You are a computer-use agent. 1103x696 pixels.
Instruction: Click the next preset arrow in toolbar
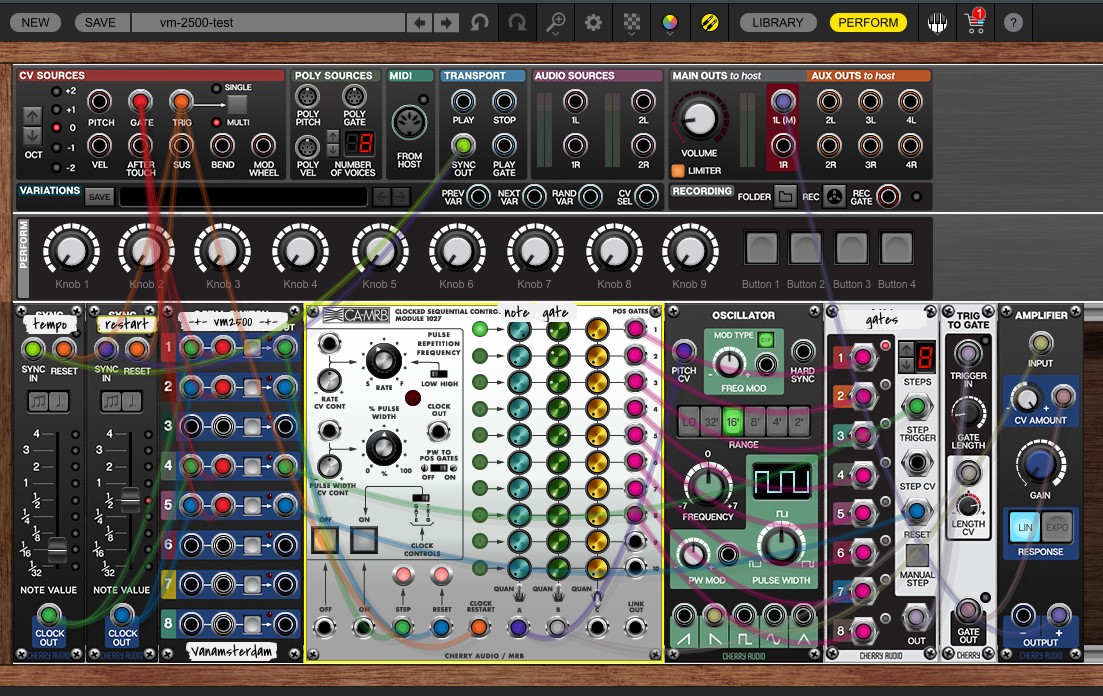click(445, 23)
